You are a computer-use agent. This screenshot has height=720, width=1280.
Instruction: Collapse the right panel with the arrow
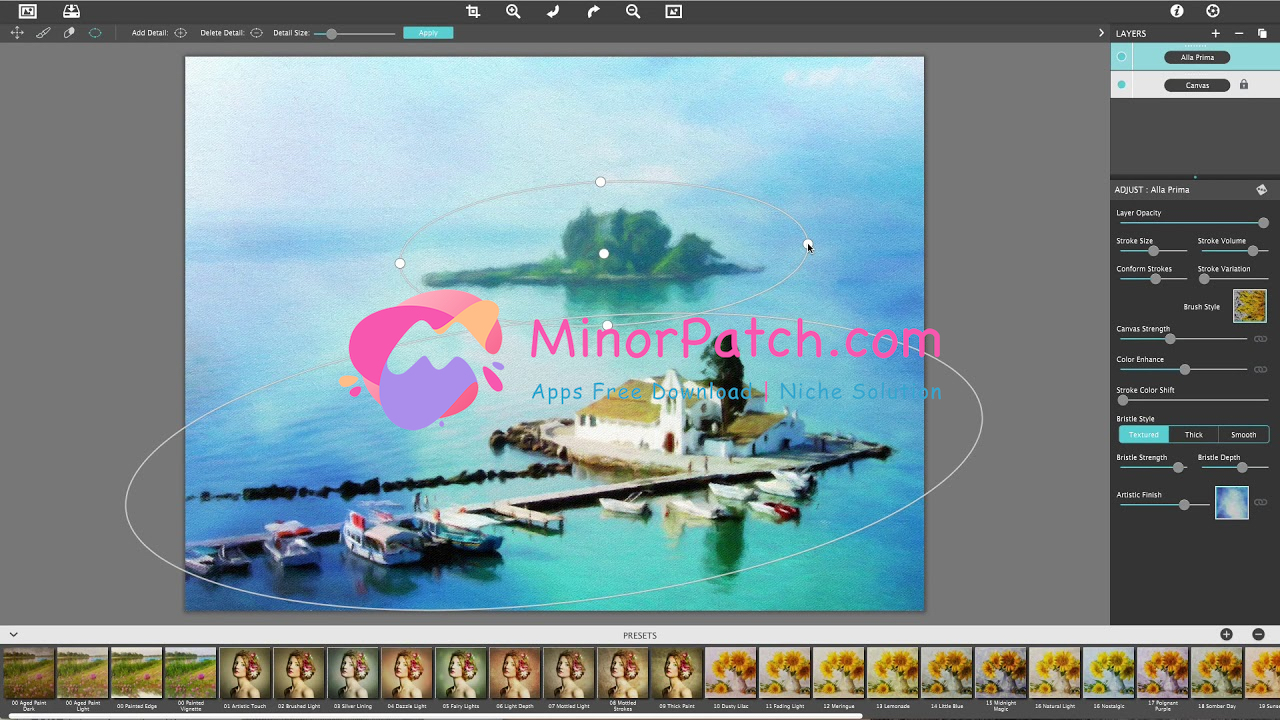point(1101,33)
